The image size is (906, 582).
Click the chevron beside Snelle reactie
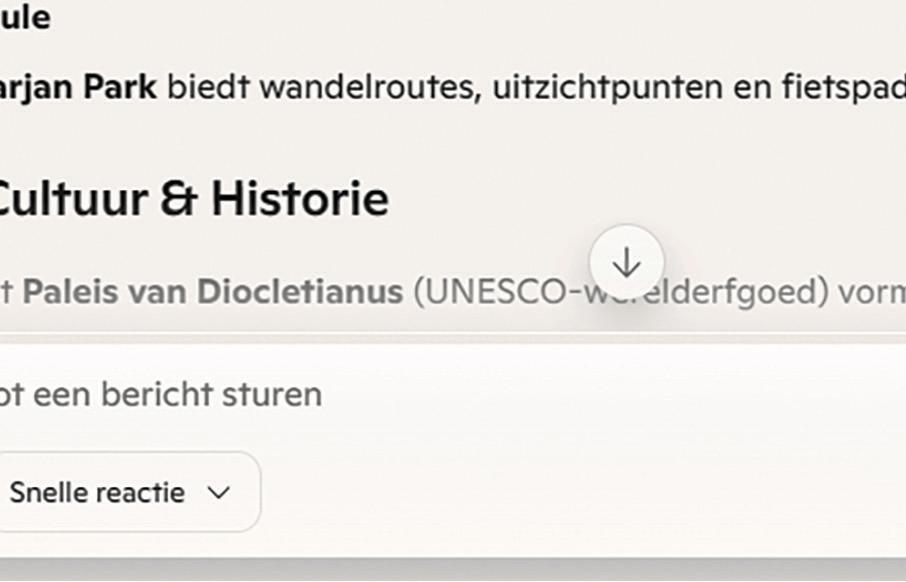click(x=218, y=492)
